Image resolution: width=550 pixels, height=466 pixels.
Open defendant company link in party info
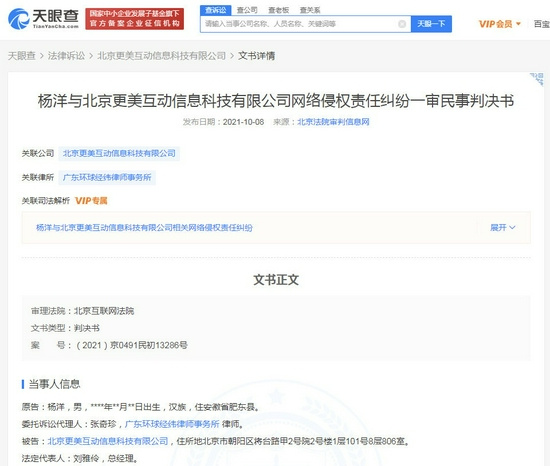click(108, 441)
